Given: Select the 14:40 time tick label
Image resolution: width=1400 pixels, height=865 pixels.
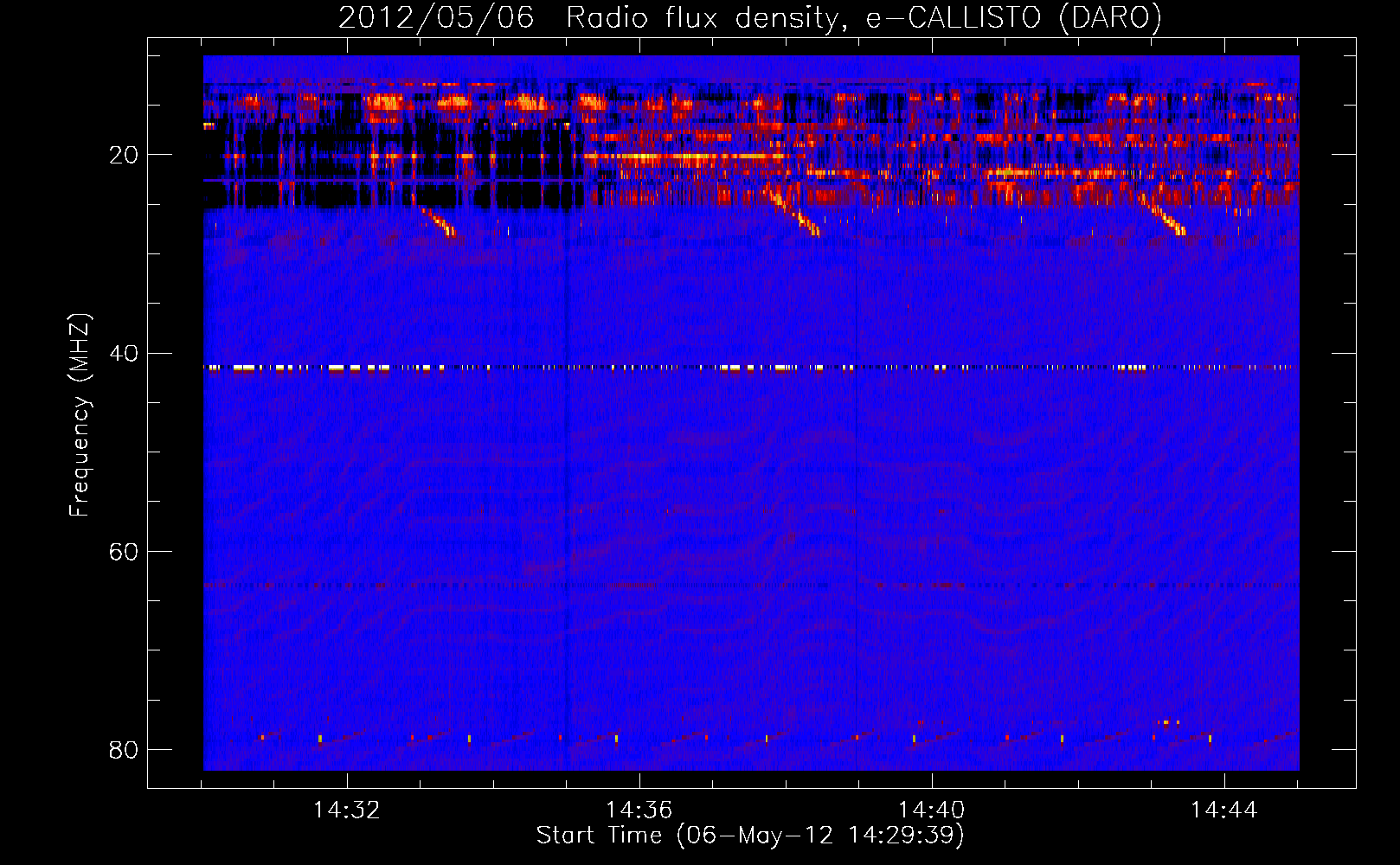Looking at the screenshot, I should click(932, 811).
